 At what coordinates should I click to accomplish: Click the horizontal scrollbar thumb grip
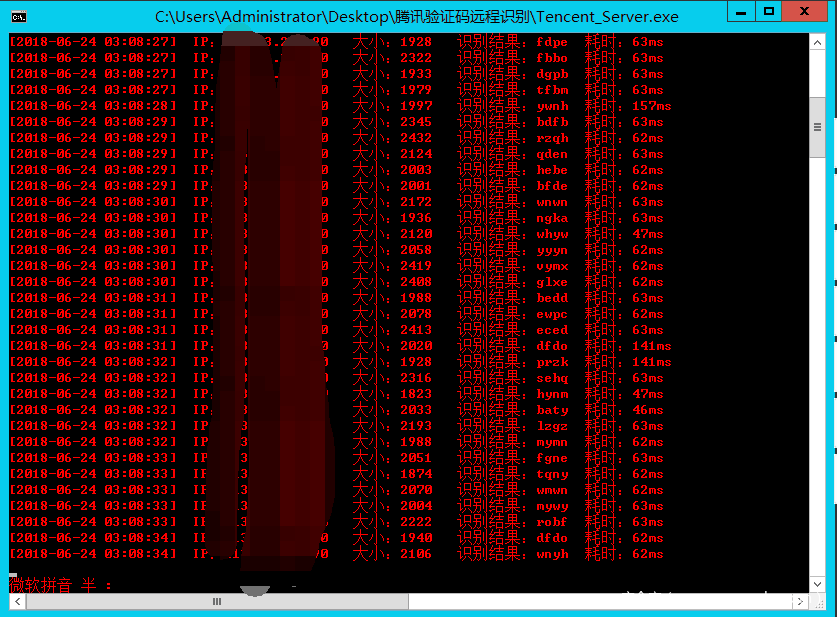pos(216,601)
